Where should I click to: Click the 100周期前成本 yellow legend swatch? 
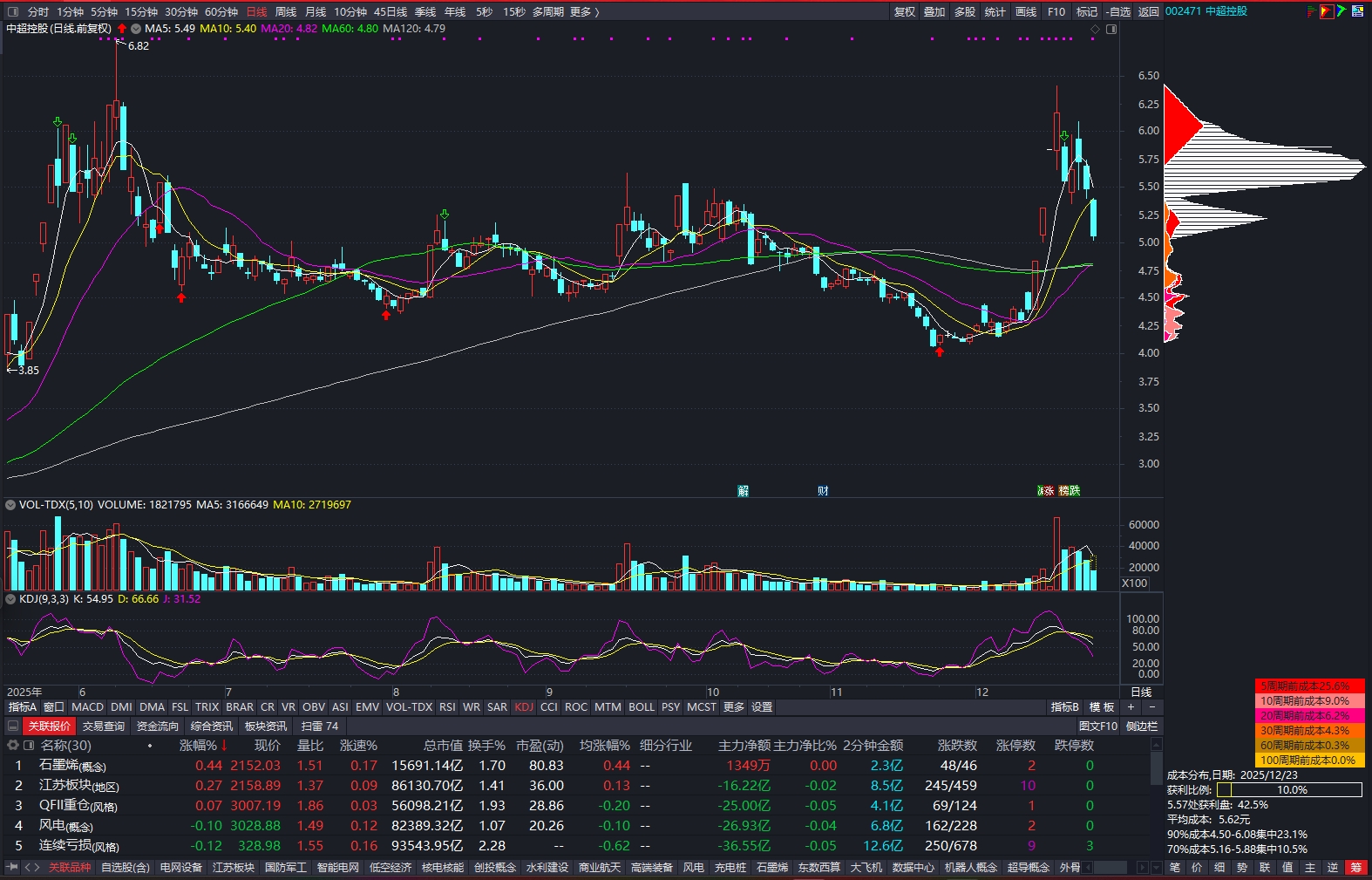[x=1310, y=761]
